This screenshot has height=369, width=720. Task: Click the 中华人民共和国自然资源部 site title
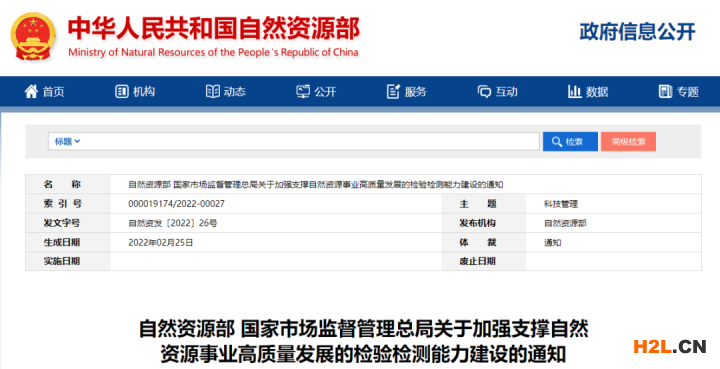pyautogui.click(x=214, y=28)
